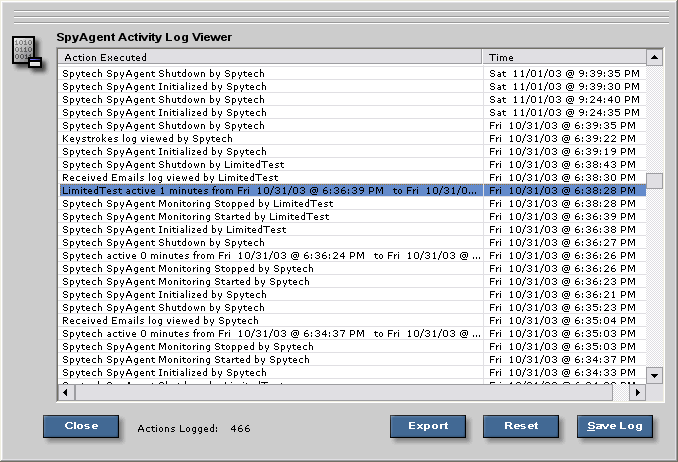Screen dimensions: 678x462
Task: Click the time cell Fri 10/31/03 @ 6:38:30 PM
Action: [564, 177]
